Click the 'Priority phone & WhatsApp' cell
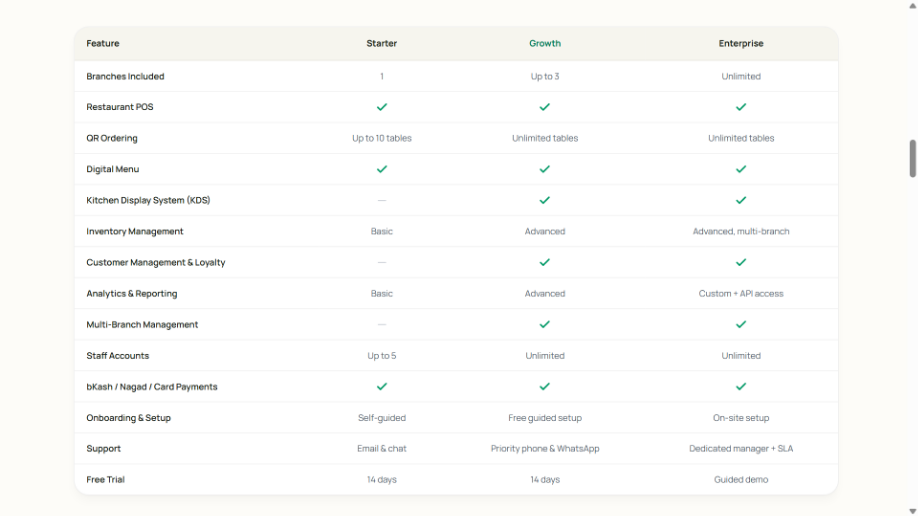The width and height of the screenshot is (918, 516). point(544,449)
